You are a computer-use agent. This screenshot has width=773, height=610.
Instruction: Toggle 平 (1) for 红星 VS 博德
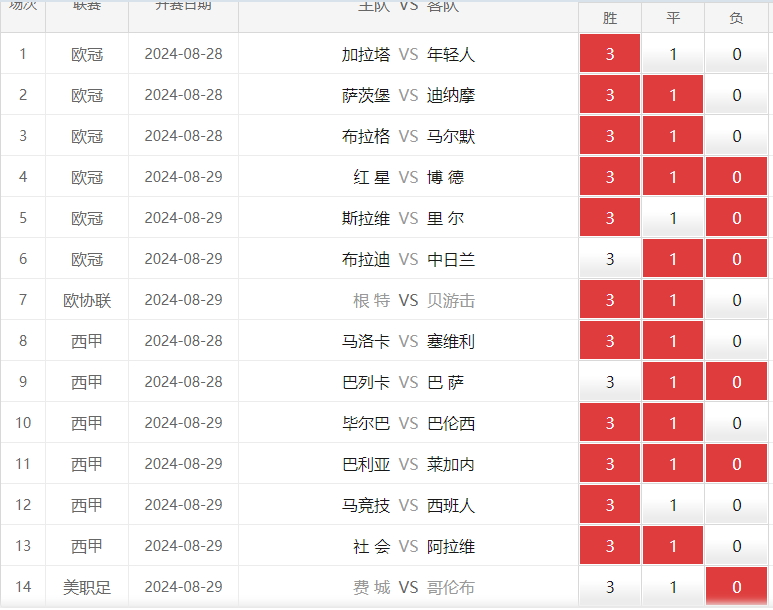[673, 176]
